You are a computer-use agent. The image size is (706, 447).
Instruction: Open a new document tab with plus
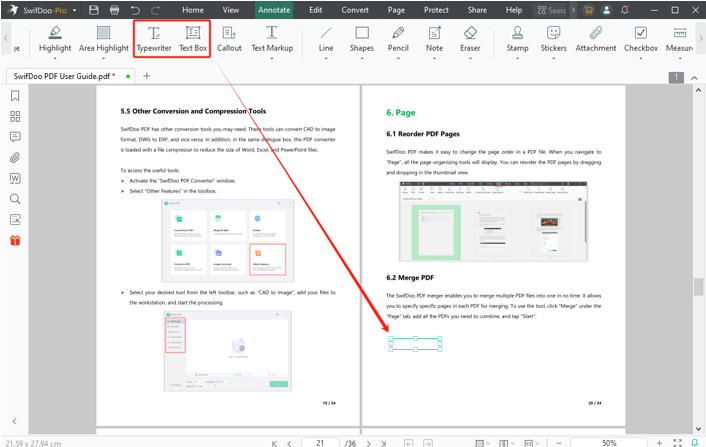pos(146,76)
